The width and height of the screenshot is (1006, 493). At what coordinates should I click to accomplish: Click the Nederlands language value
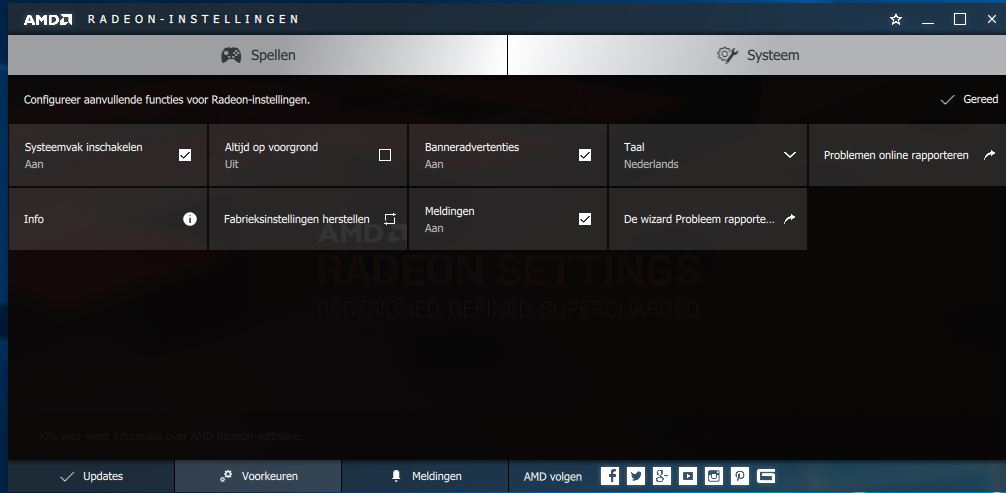(x=651, y=164)
